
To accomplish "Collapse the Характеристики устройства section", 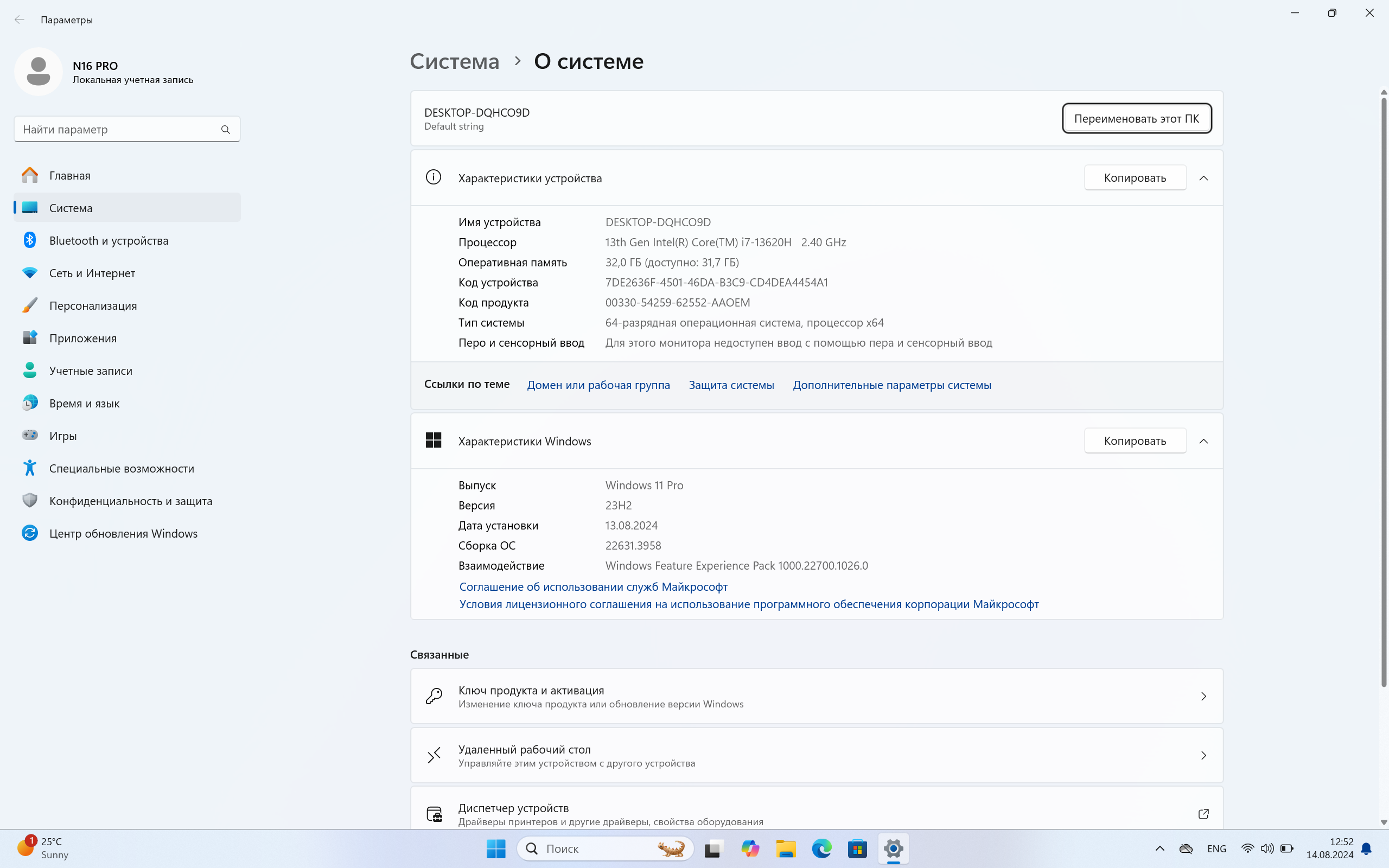I will [x=1203, y=178].
